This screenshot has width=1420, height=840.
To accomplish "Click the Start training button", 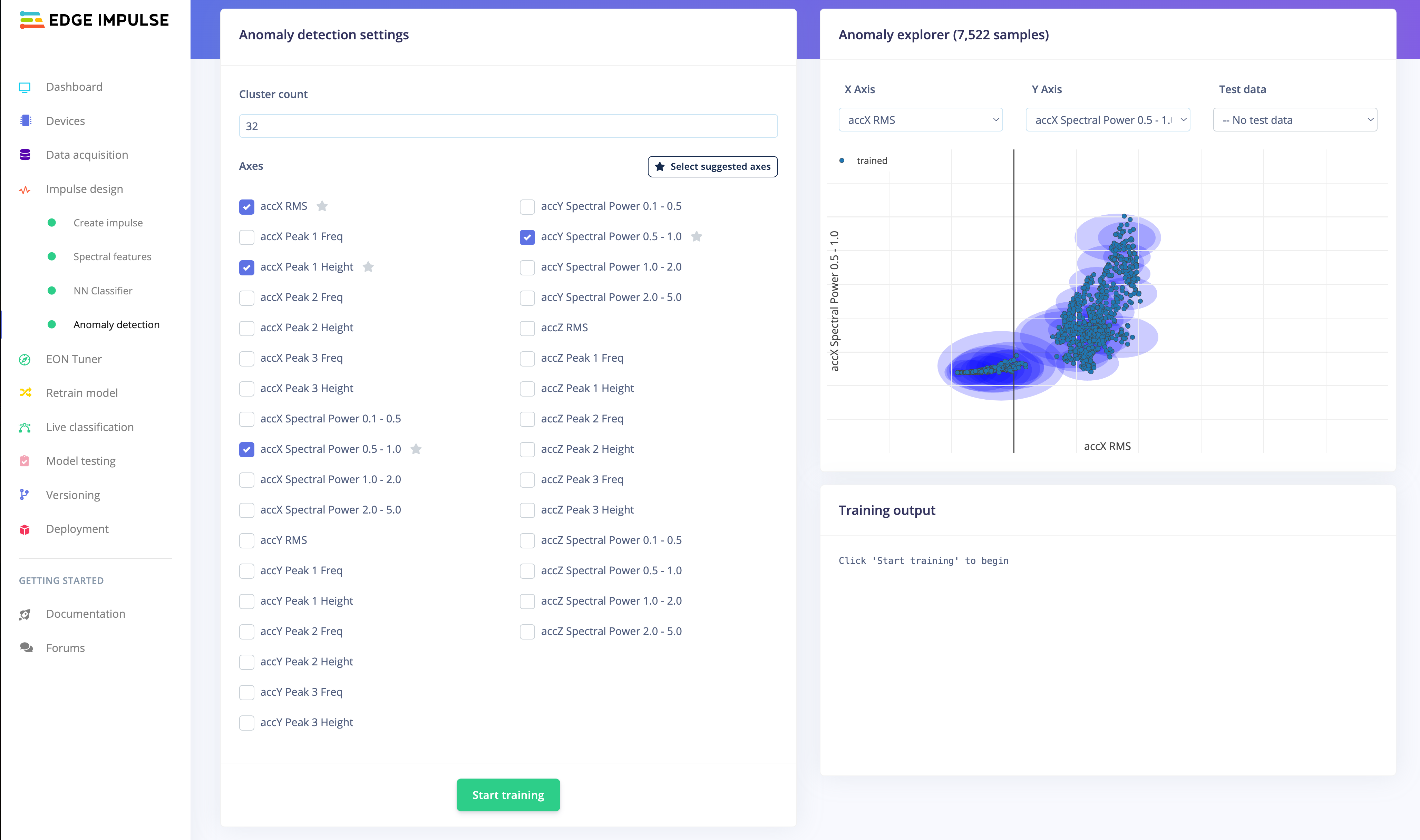I will click(508, 795).
